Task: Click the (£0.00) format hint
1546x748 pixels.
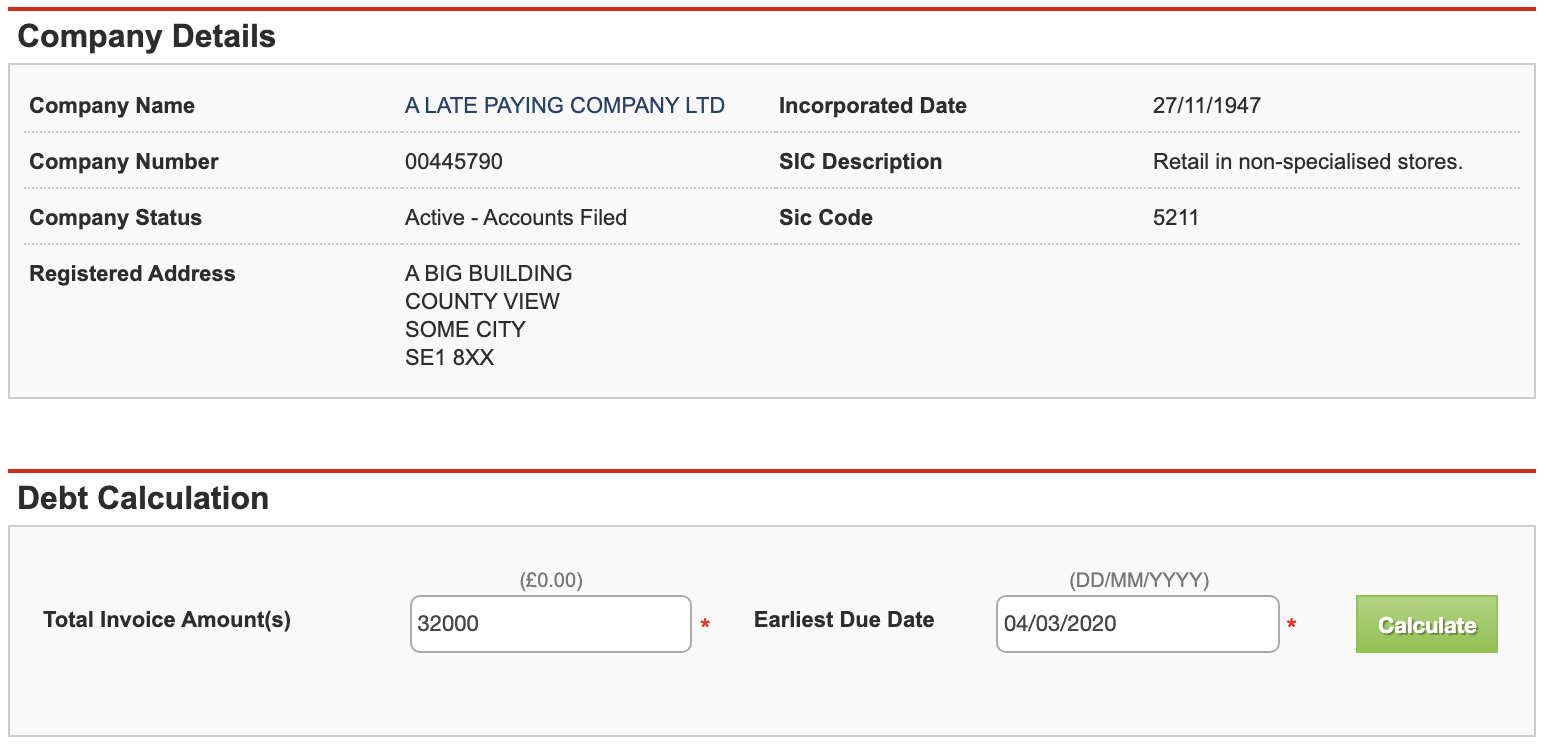Action: point(551,580)
